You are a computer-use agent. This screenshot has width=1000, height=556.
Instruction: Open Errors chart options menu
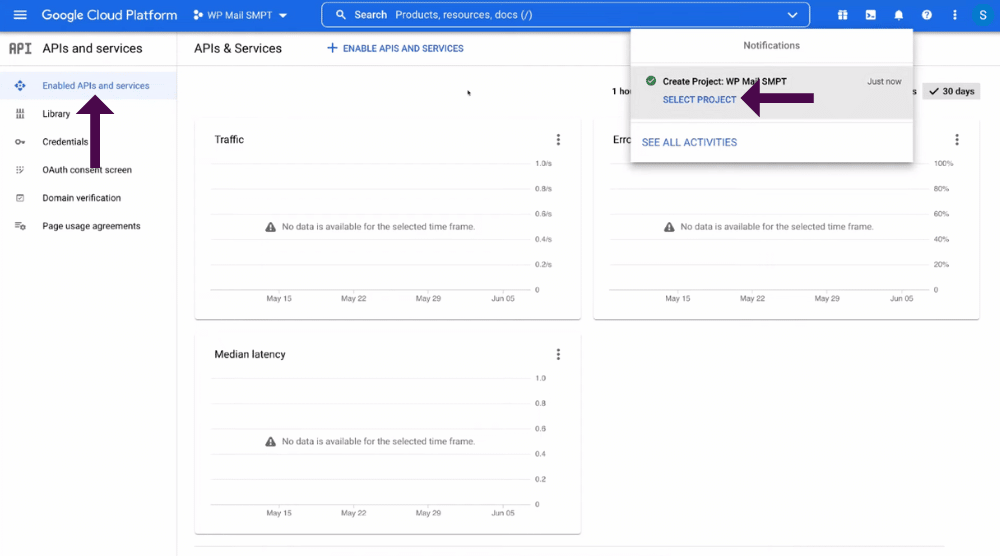tap(957, 140)
